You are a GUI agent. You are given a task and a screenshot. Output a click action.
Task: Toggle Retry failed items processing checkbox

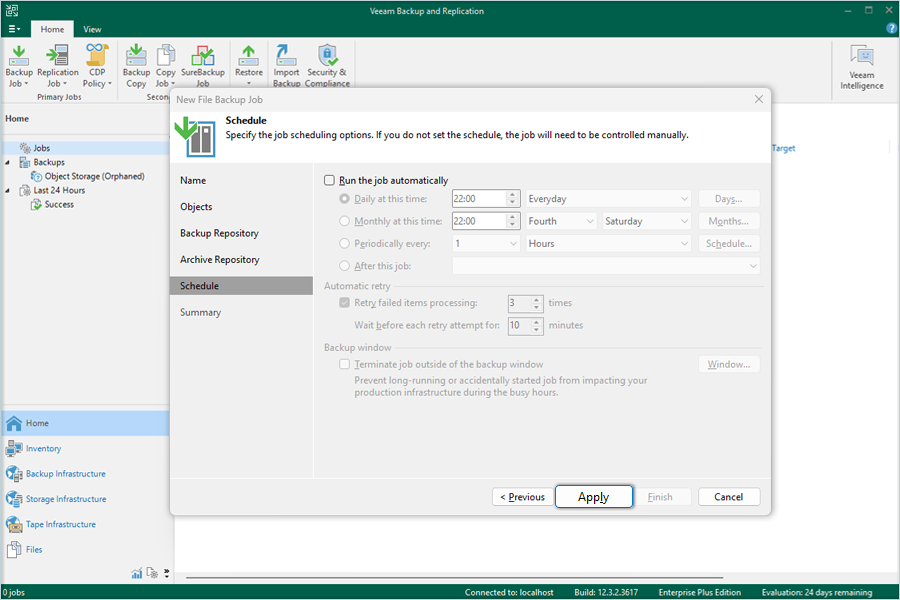coord(344,303)
